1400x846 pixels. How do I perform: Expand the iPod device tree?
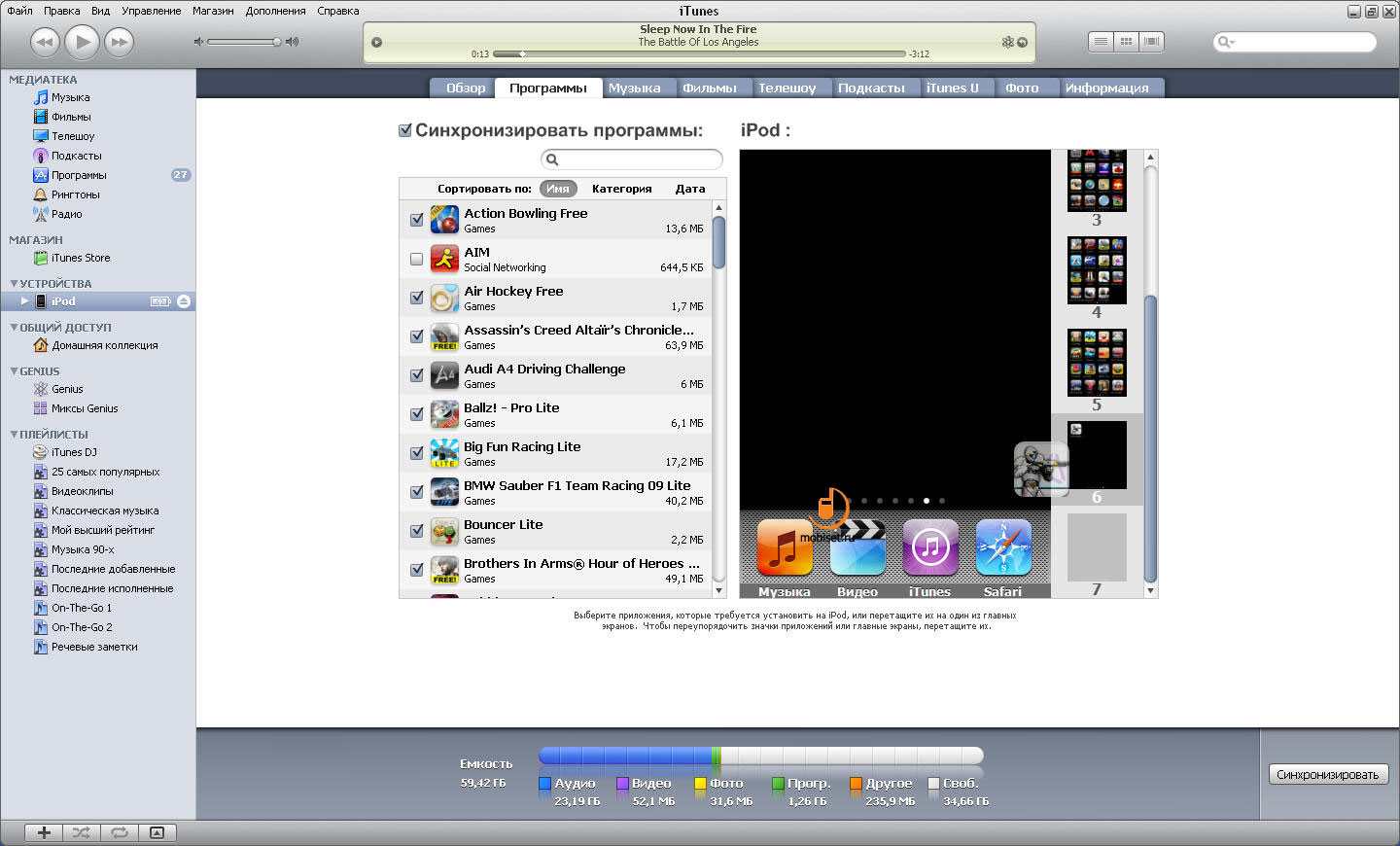pos(25,301)
